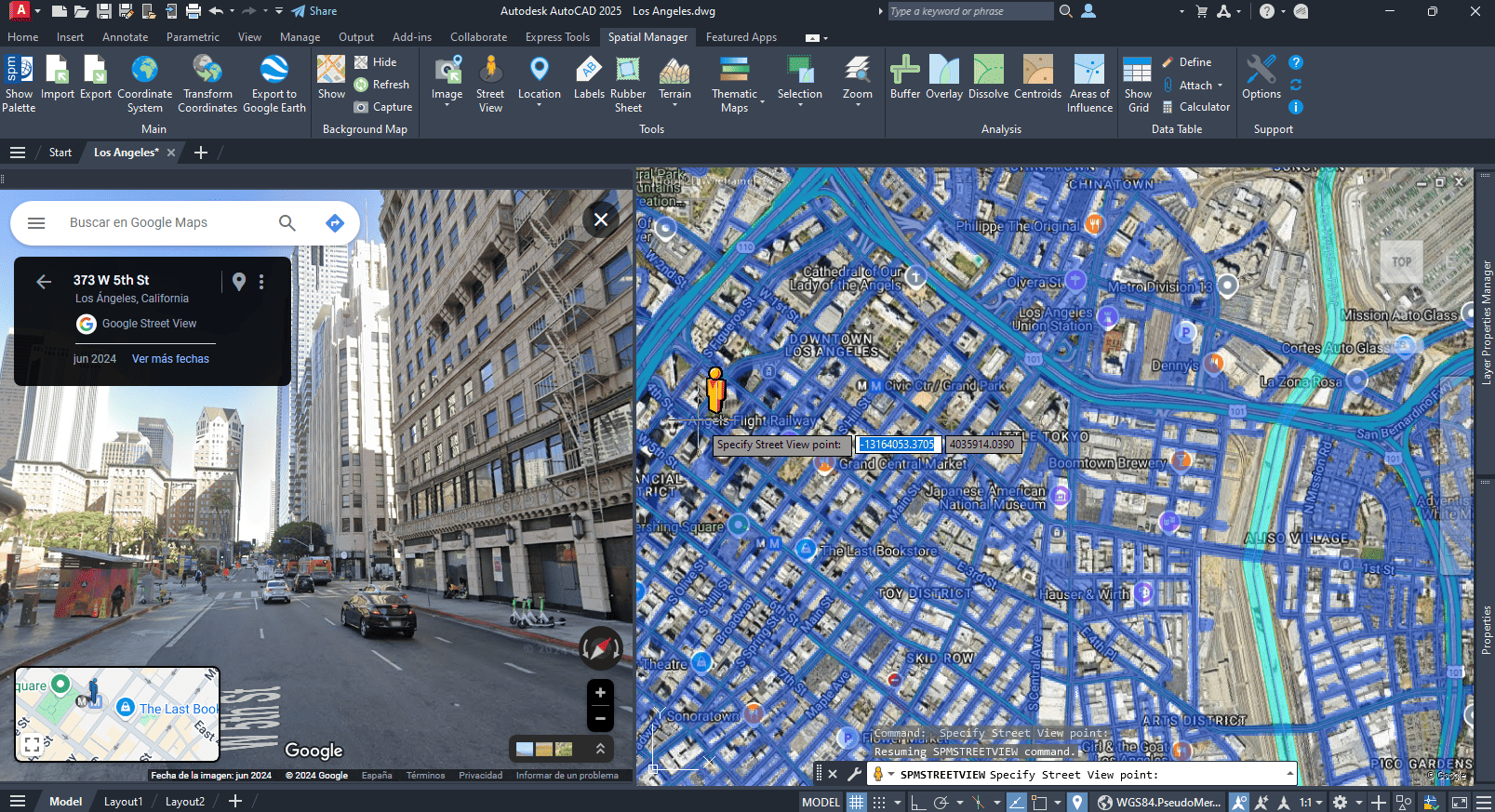
Task: Click the 'Ver más fechas' link
Action: click(170, 359)
